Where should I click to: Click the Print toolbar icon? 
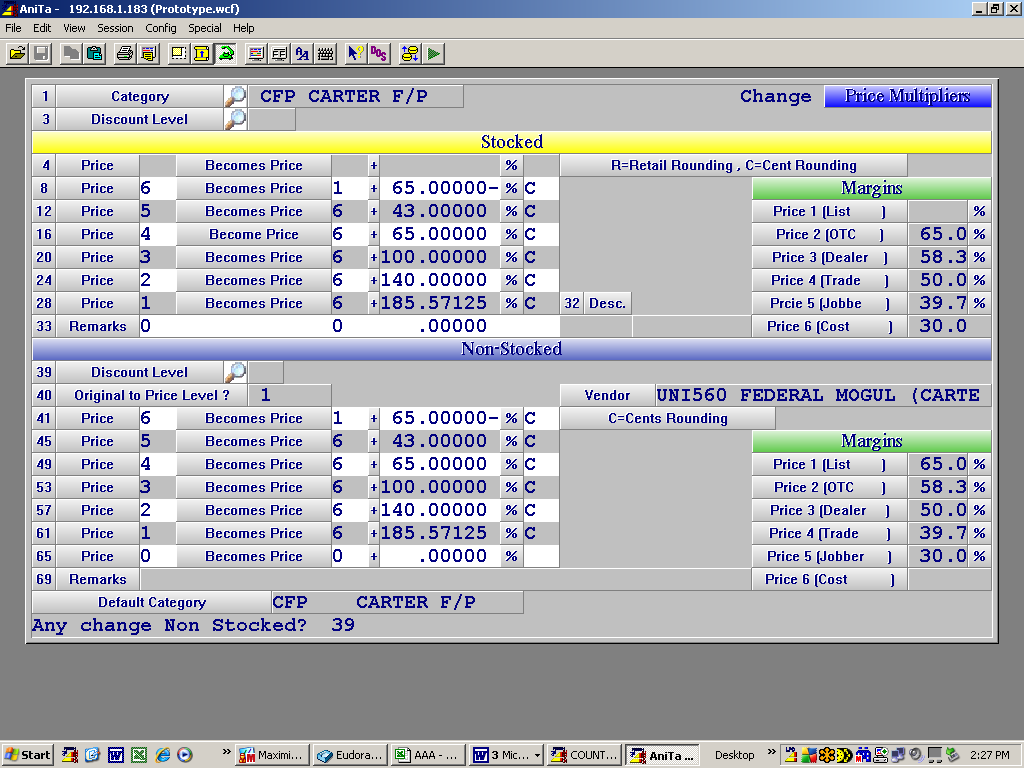pyautogui.click(x=125, y=54)
